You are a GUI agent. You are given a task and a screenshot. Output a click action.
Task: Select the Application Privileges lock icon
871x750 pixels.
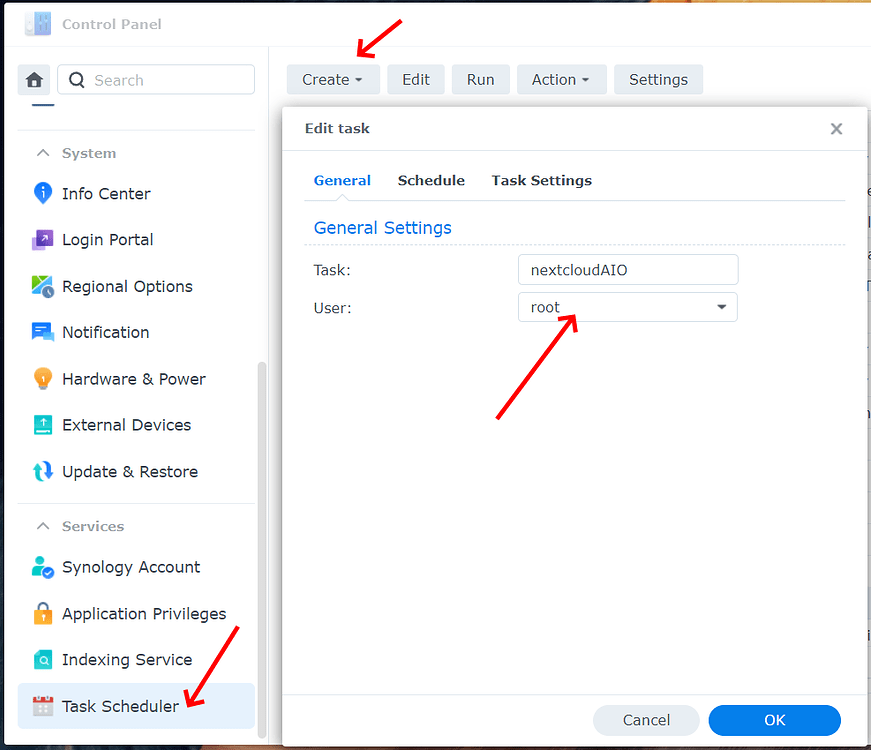(42, 613)
